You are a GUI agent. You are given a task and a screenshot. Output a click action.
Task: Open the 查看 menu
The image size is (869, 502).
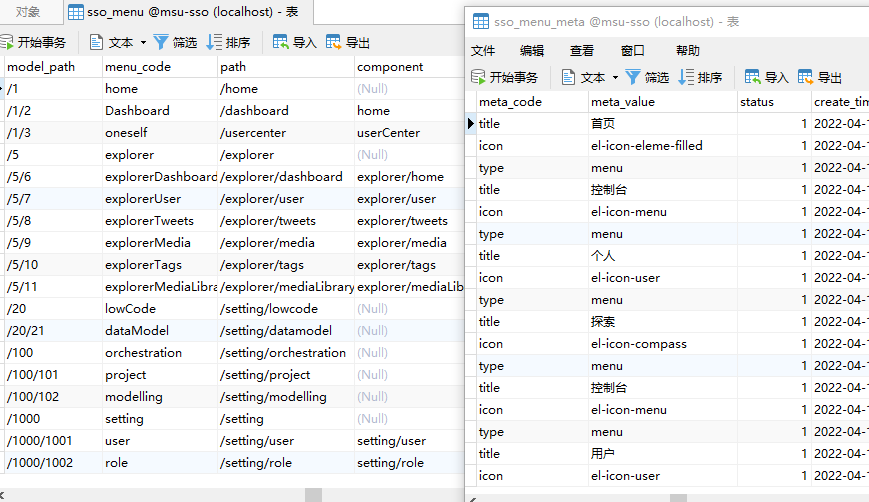[582, 51]
